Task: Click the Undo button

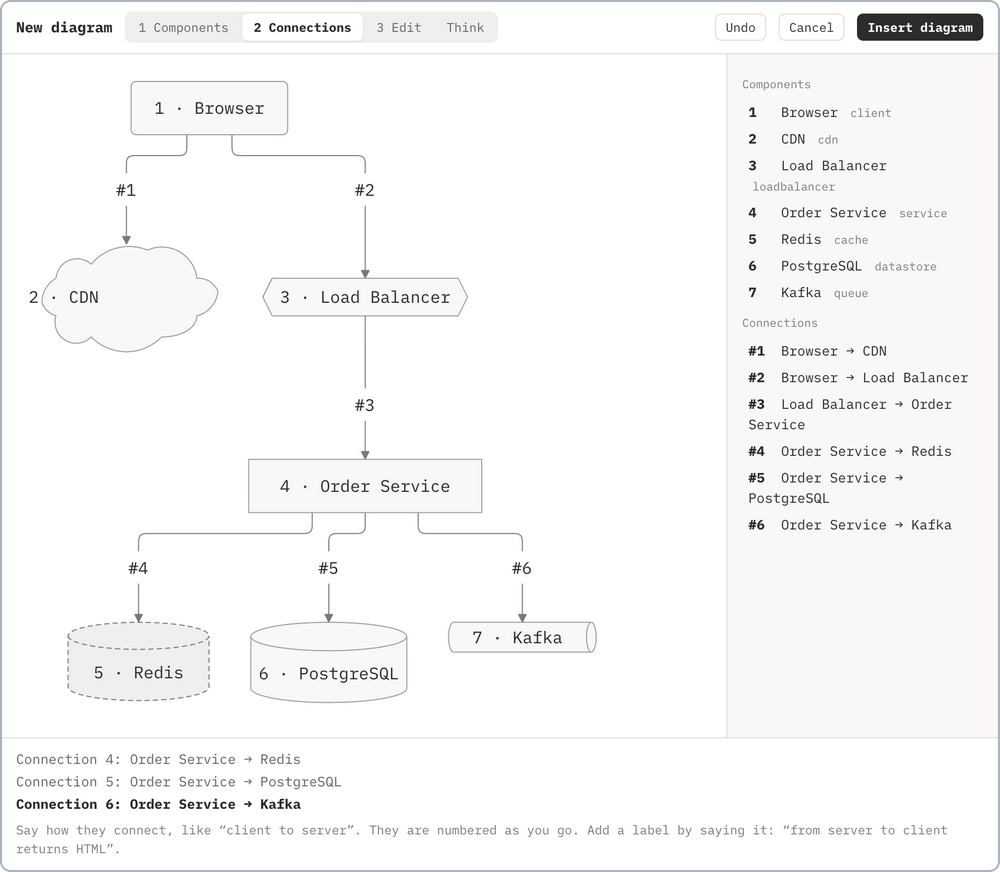Action: pos(740,27)
